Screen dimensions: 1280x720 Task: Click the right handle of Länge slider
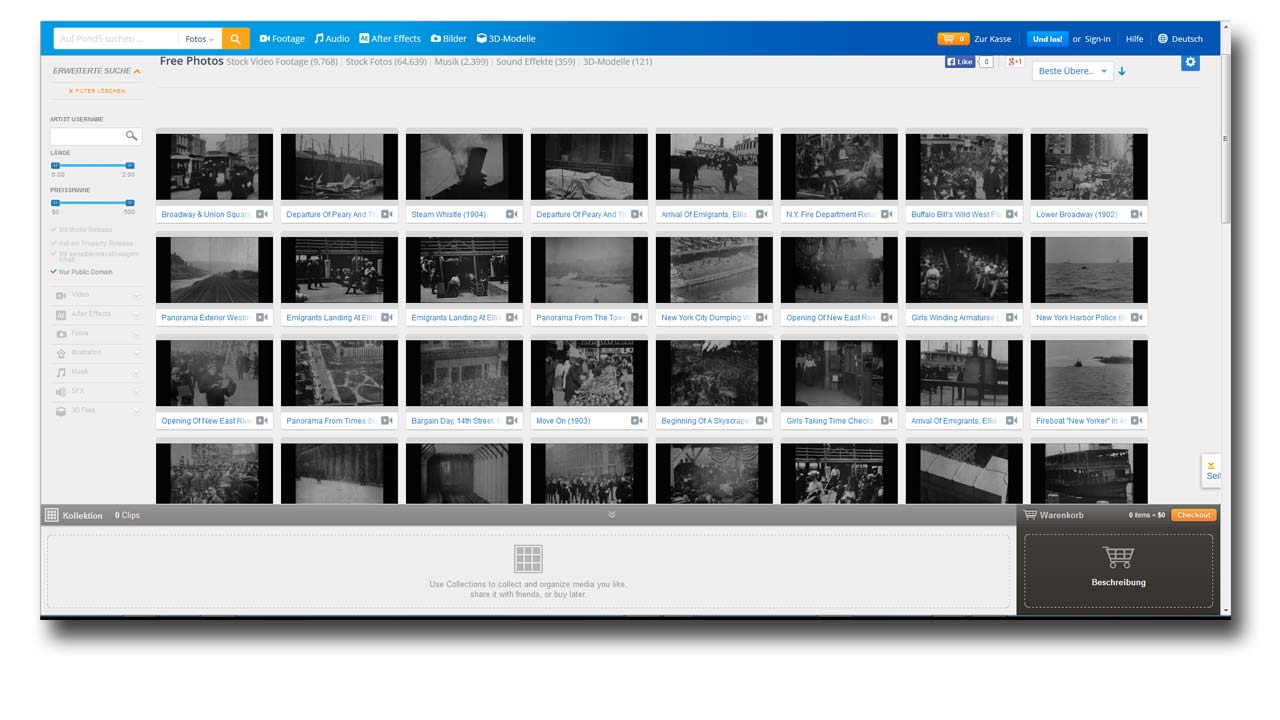130,165
